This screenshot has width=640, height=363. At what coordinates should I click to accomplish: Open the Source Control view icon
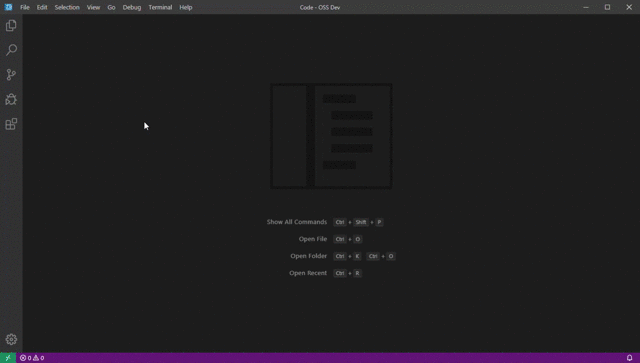[x=11, y=75]
